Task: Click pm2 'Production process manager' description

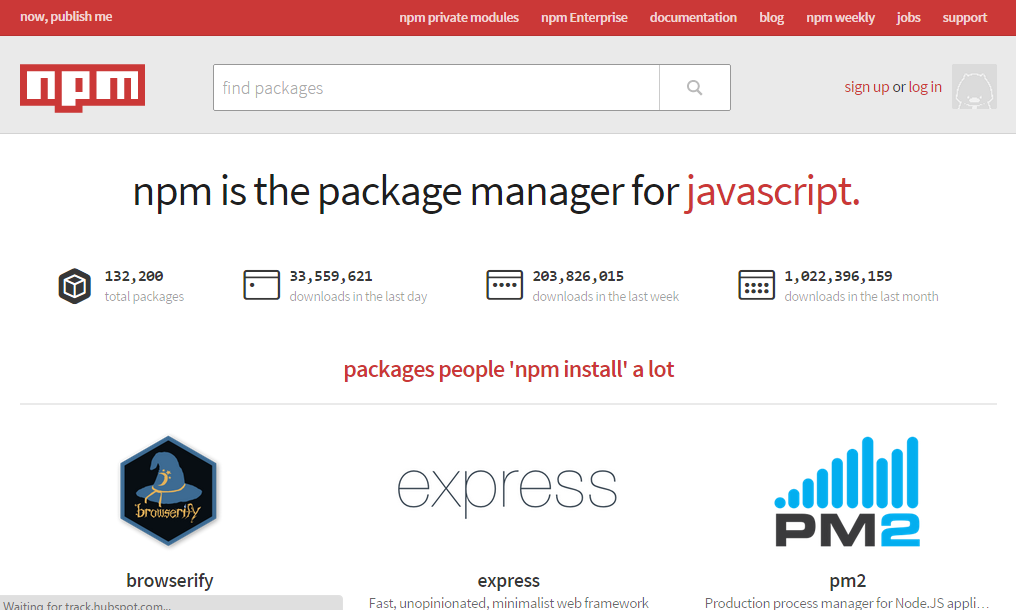Action: pos(847,603)
